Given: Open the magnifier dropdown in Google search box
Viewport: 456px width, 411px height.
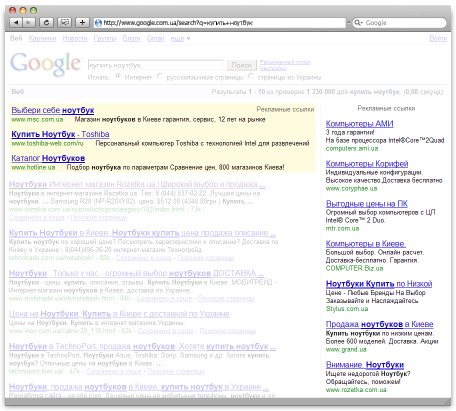Looking at the screenshot, I should (x=359, y=23).
